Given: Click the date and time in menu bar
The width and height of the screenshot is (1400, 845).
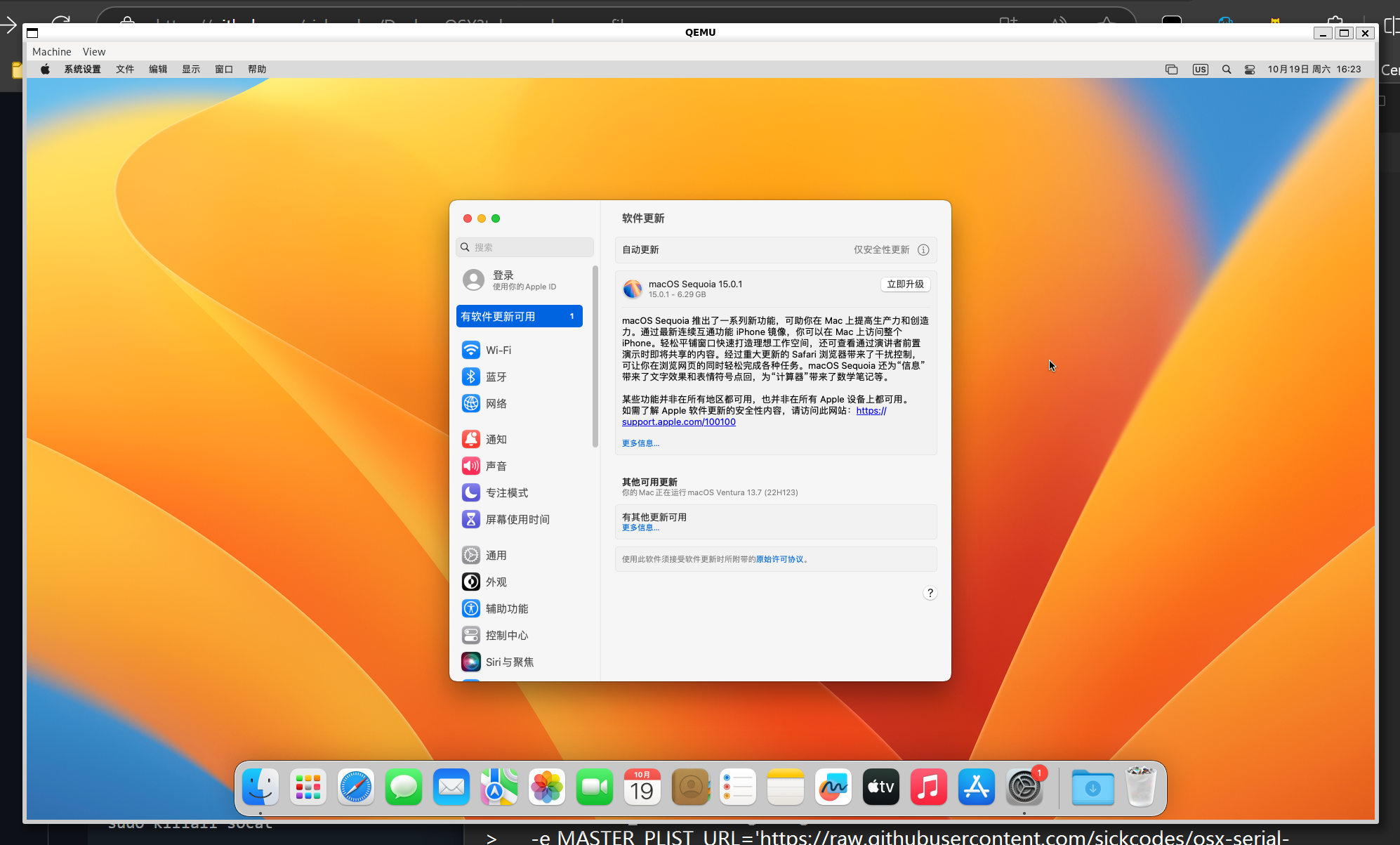Looking at the screenshot, I should [x=1314, y=70].
